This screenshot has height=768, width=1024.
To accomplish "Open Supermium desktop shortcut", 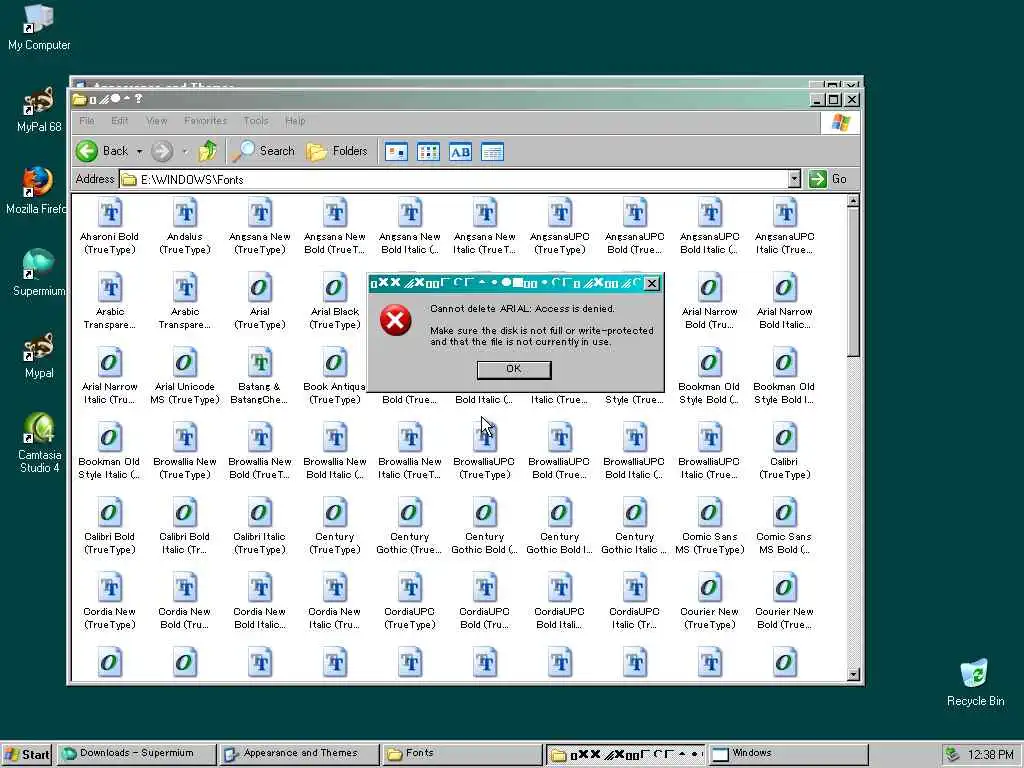I will pyautogui.click(x=39, y=274).
